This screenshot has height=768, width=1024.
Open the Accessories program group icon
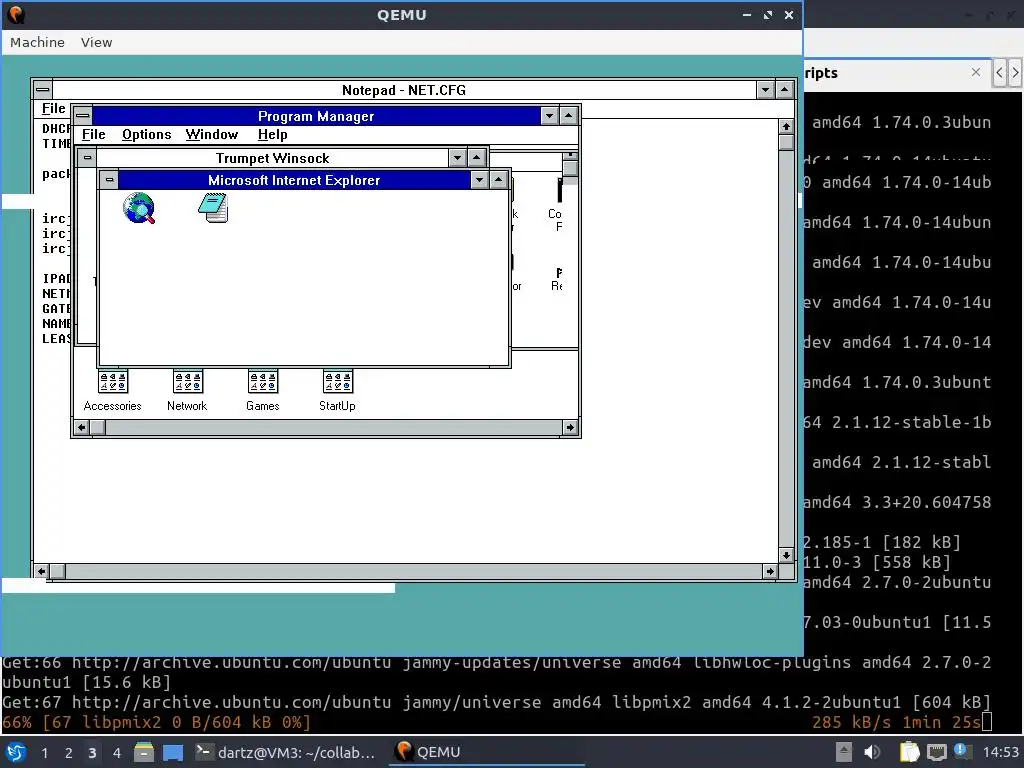point(112,391)
